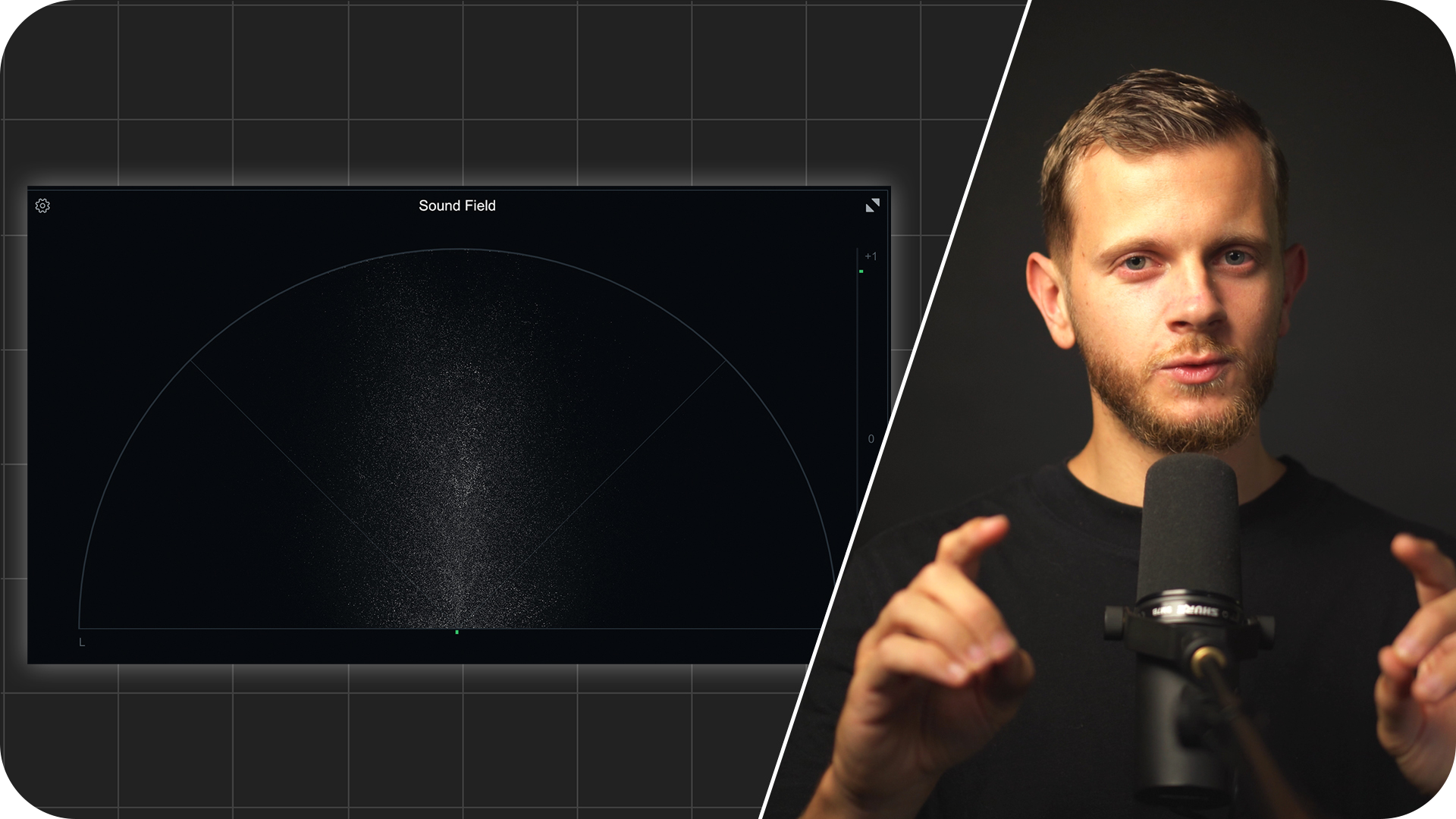Image resolution: width=1456 pixels, height=819 pixels.
Task: Click the left 45-degree guide line
Action: pos(258,427)
